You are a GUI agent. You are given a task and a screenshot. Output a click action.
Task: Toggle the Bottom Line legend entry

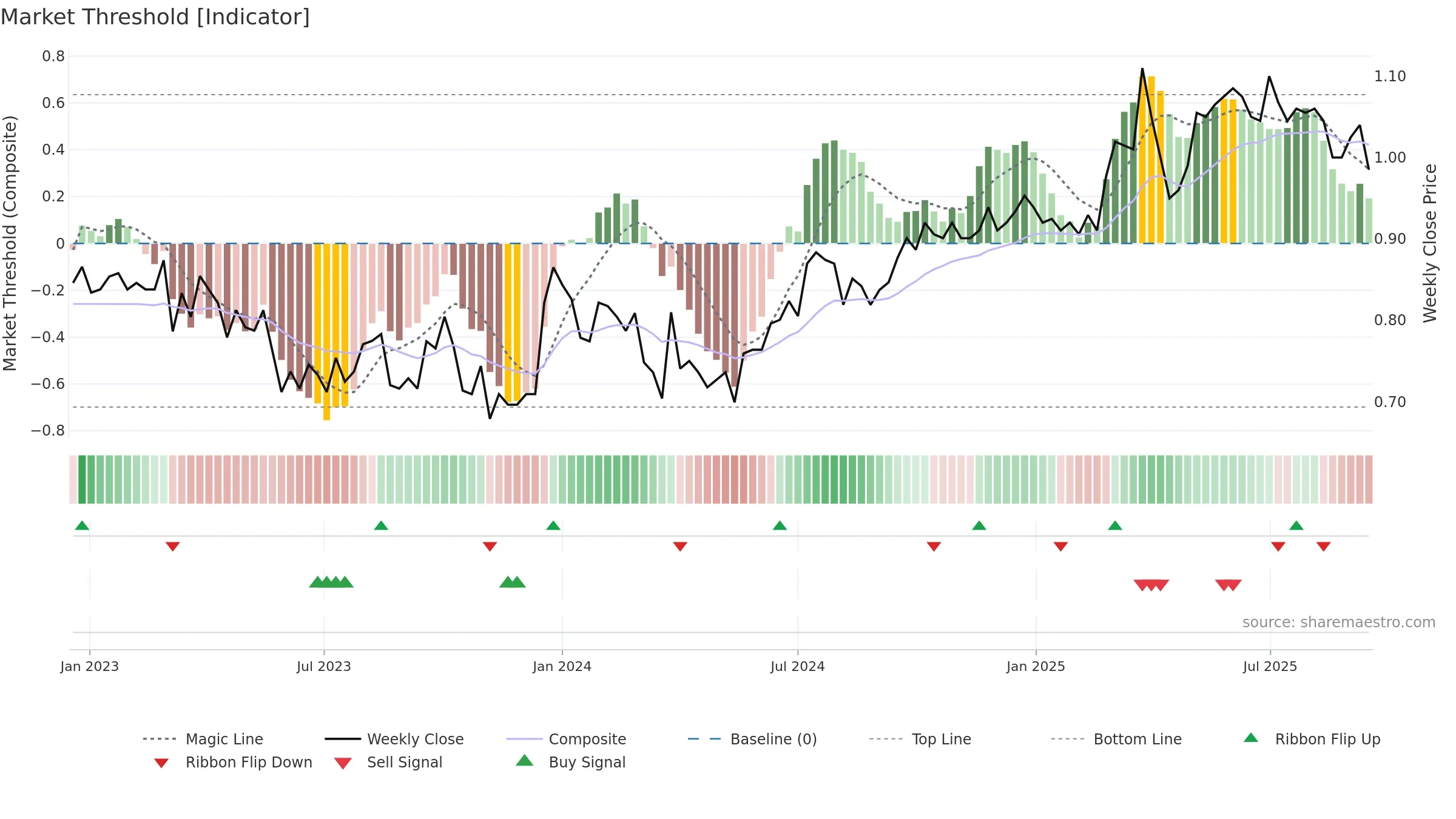pos(1116,739)
